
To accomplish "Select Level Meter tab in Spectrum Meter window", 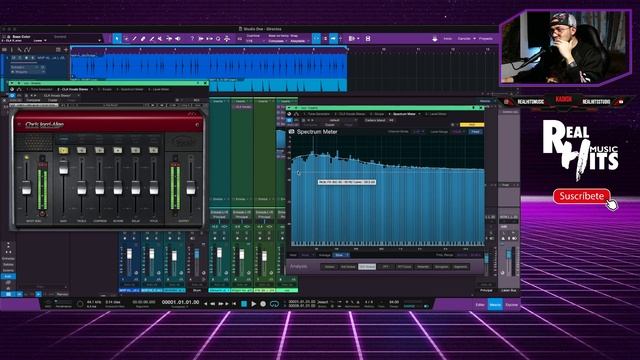I will [436, 114].
